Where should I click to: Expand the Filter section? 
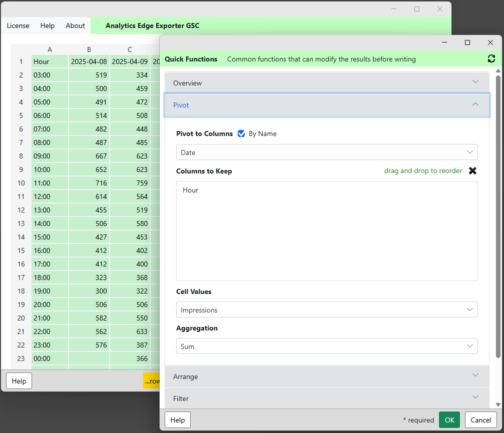click(327, 398)
